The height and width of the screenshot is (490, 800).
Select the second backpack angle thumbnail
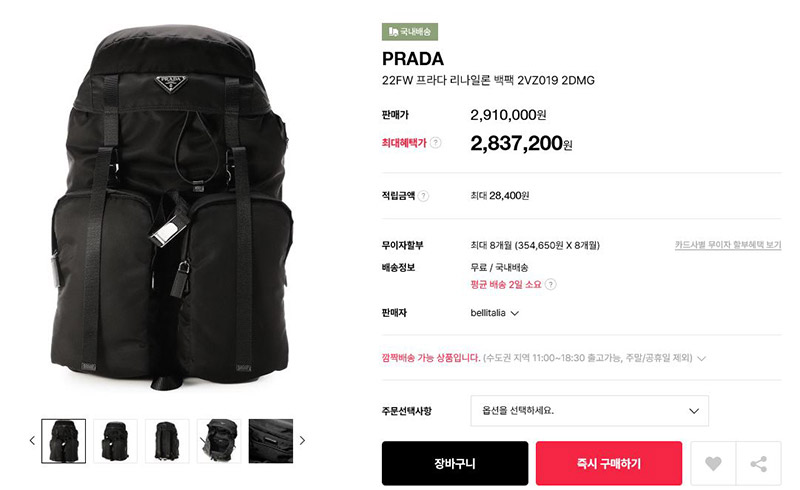click(x=116, y=441)
